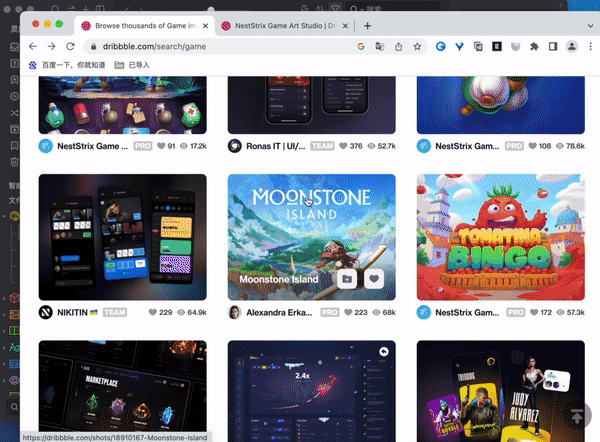Click the blue circular extension icon
Image resolution: width=600 pixels, height=442 pixels.
click(440, 47)
